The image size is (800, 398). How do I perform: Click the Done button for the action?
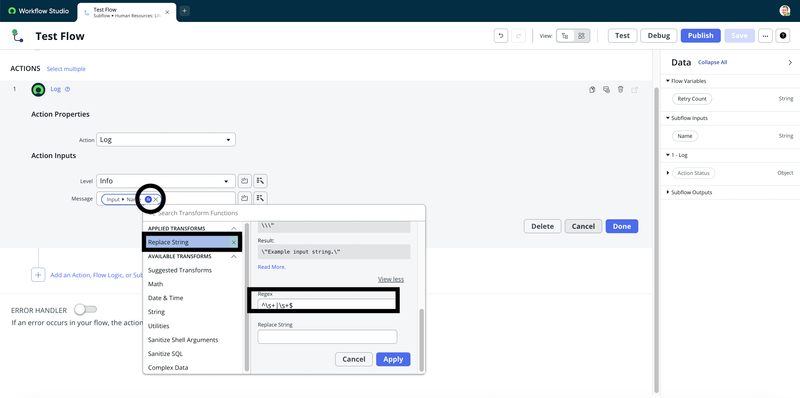point(621,226)
